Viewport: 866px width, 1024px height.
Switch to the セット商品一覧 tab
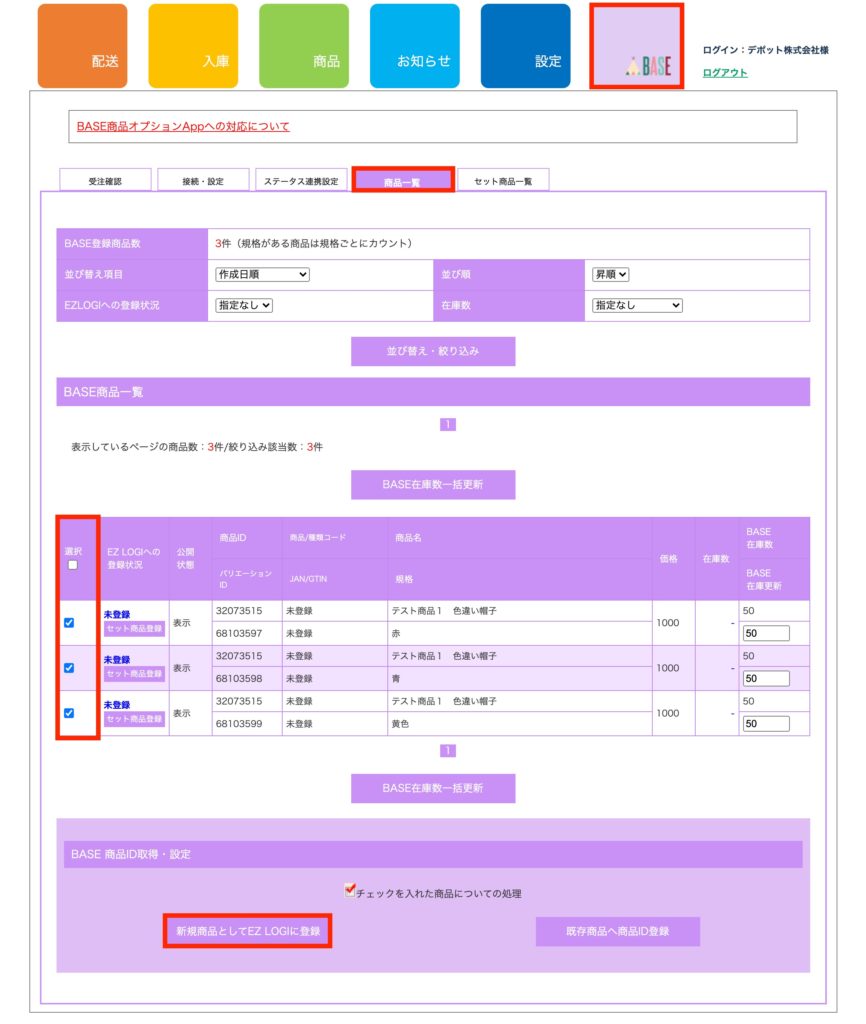pos(503,181)
